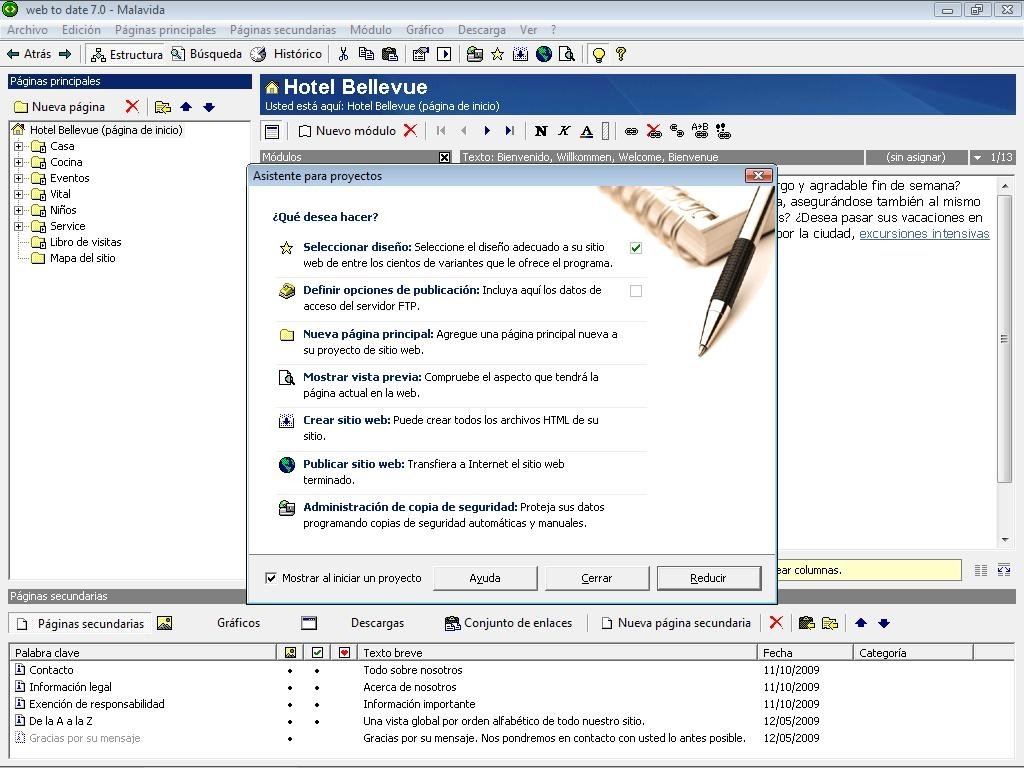The image size is (1024, 768).
Task: Delete module with red X icon
Action: click(410, 131)
